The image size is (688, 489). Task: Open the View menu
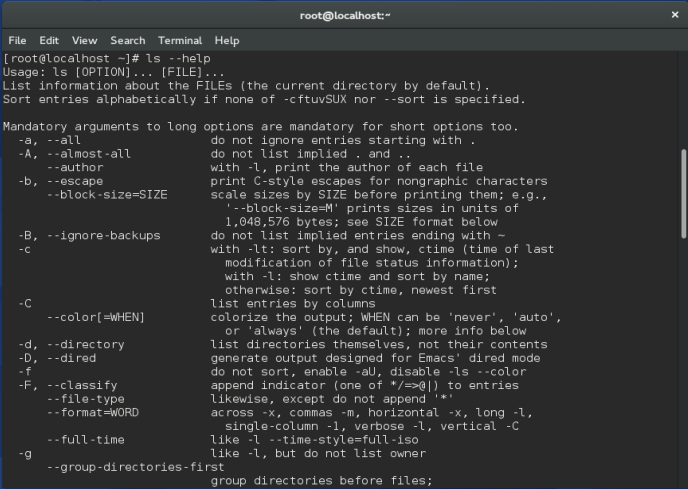[x=84, y=40]
